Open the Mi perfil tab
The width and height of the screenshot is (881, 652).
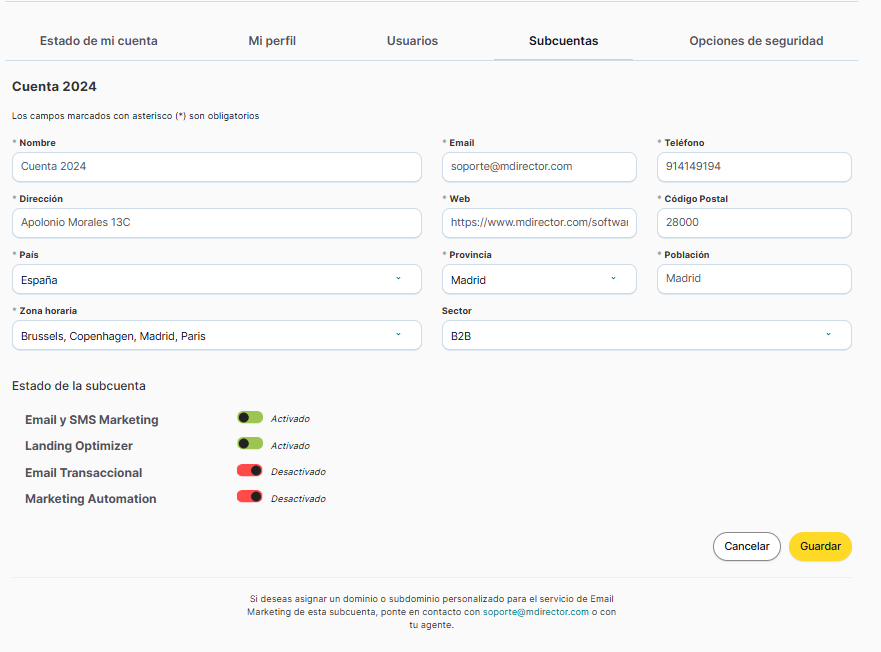[x=272, y=41]
